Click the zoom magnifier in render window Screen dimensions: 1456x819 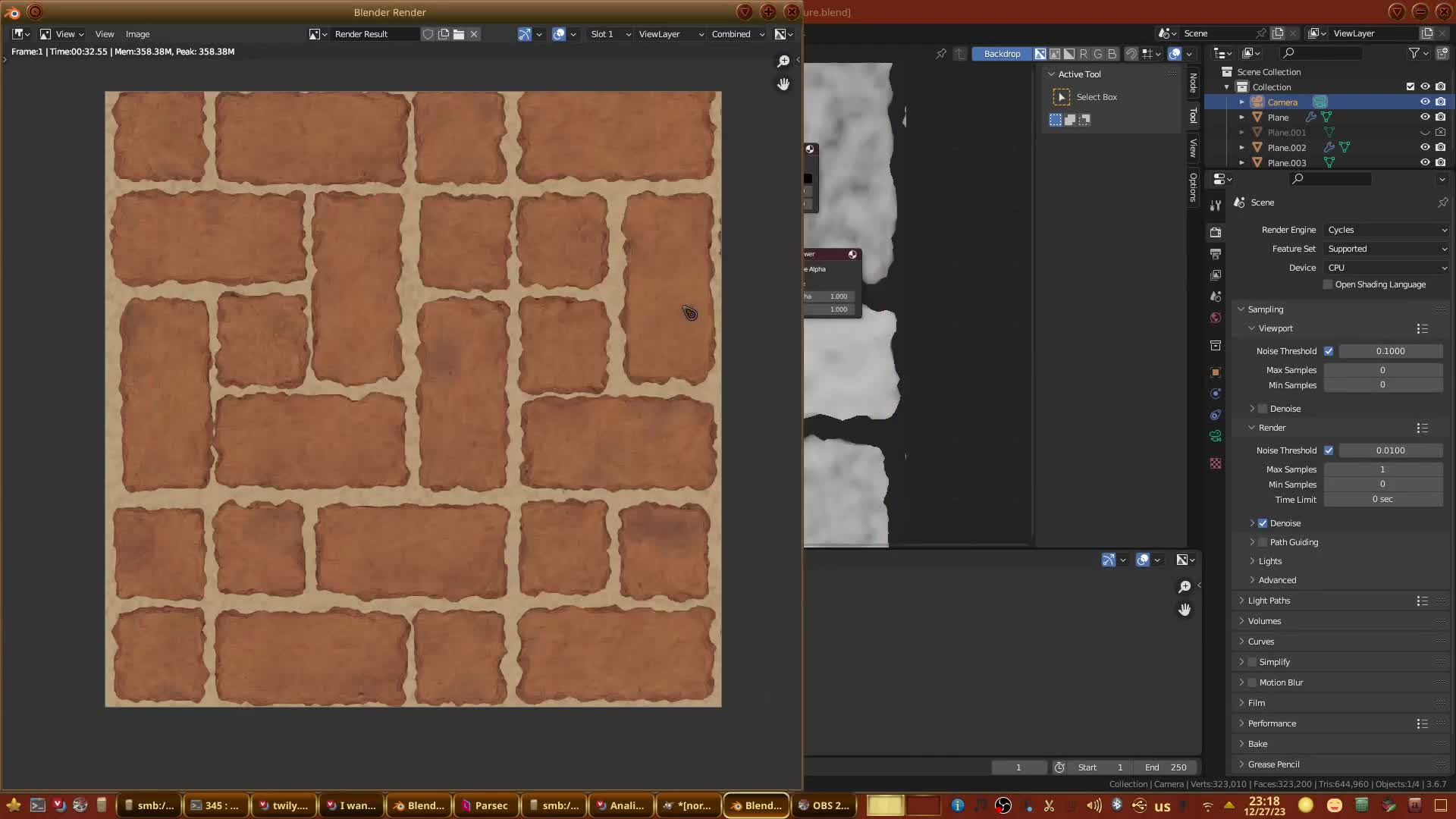tap(783, 61)
